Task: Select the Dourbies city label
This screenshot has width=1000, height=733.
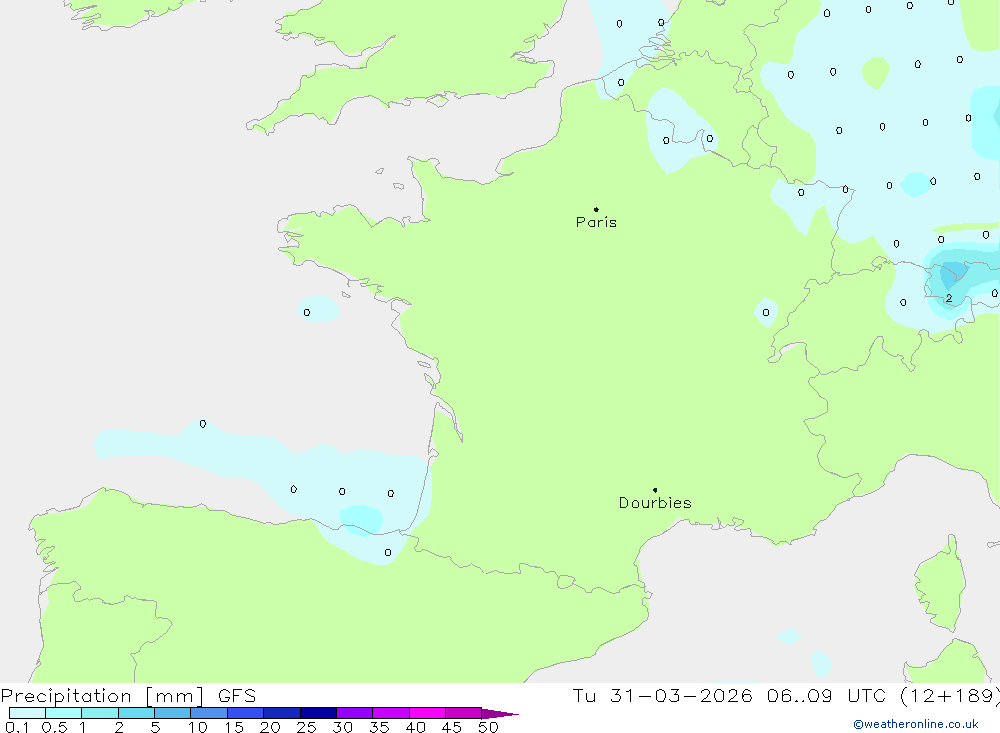Action: 655,503
